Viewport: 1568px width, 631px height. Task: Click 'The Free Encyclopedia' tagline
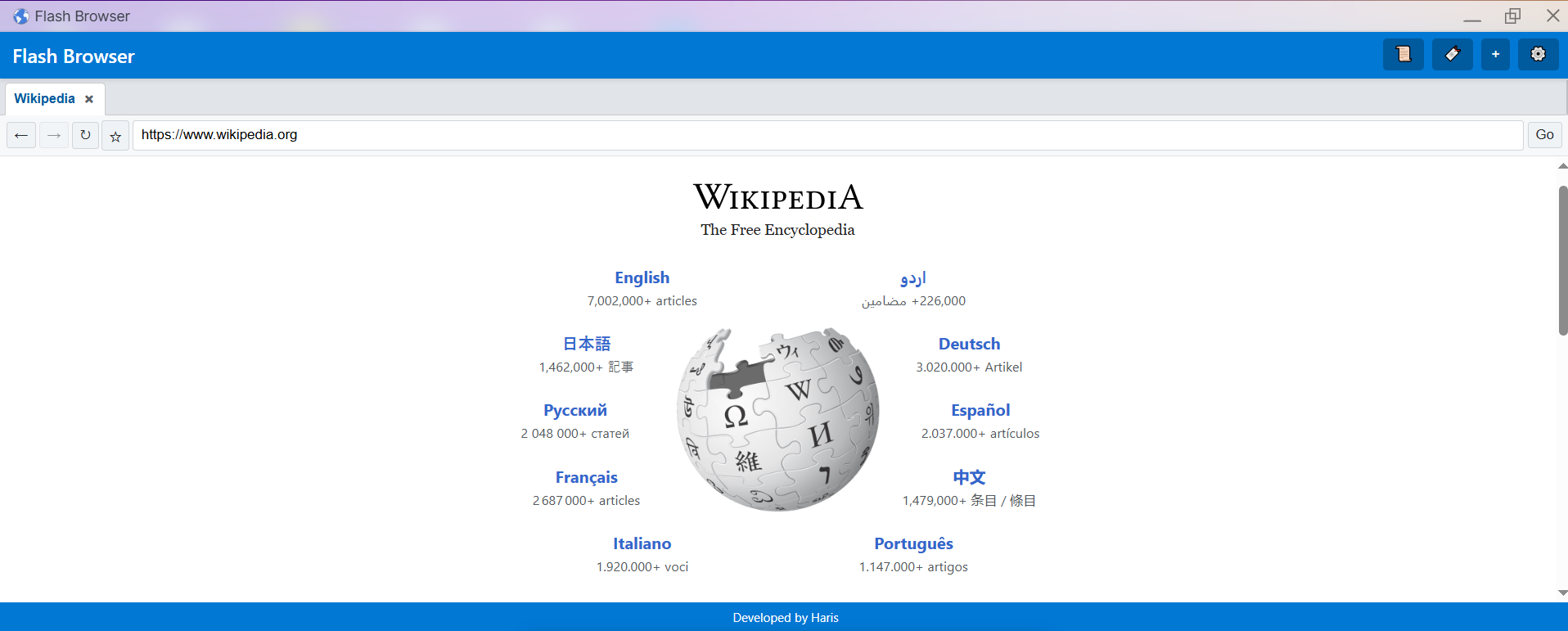pyautogui.click(x=777, y=230)
